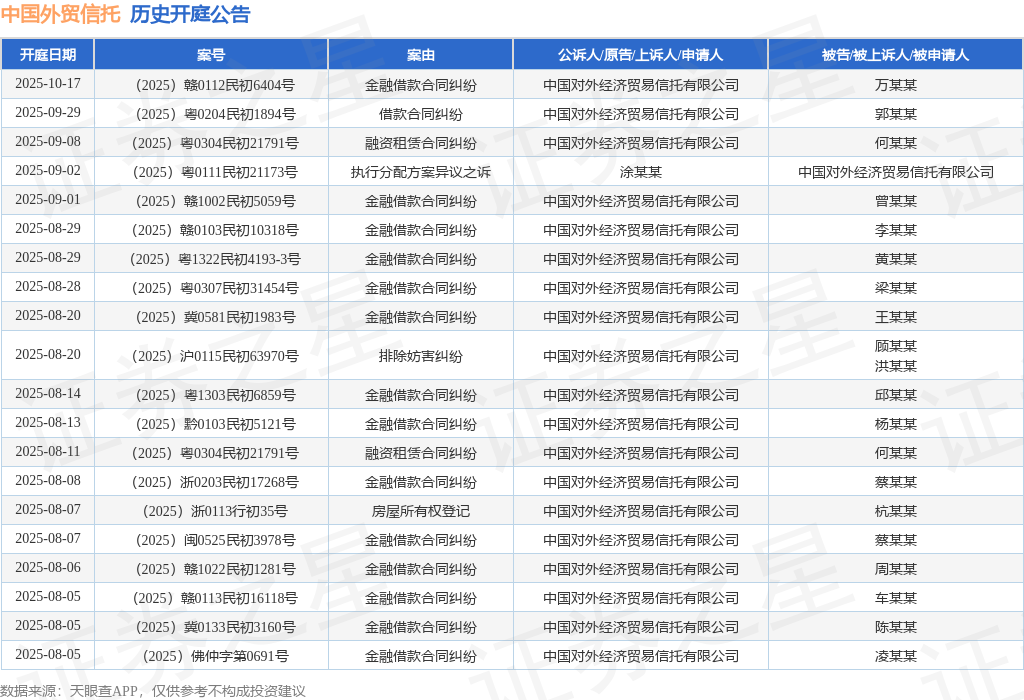The image size is (1024, 700).
Task: Select case number (2025)赣0103民初10318号
Action: (x=215, y=230)
